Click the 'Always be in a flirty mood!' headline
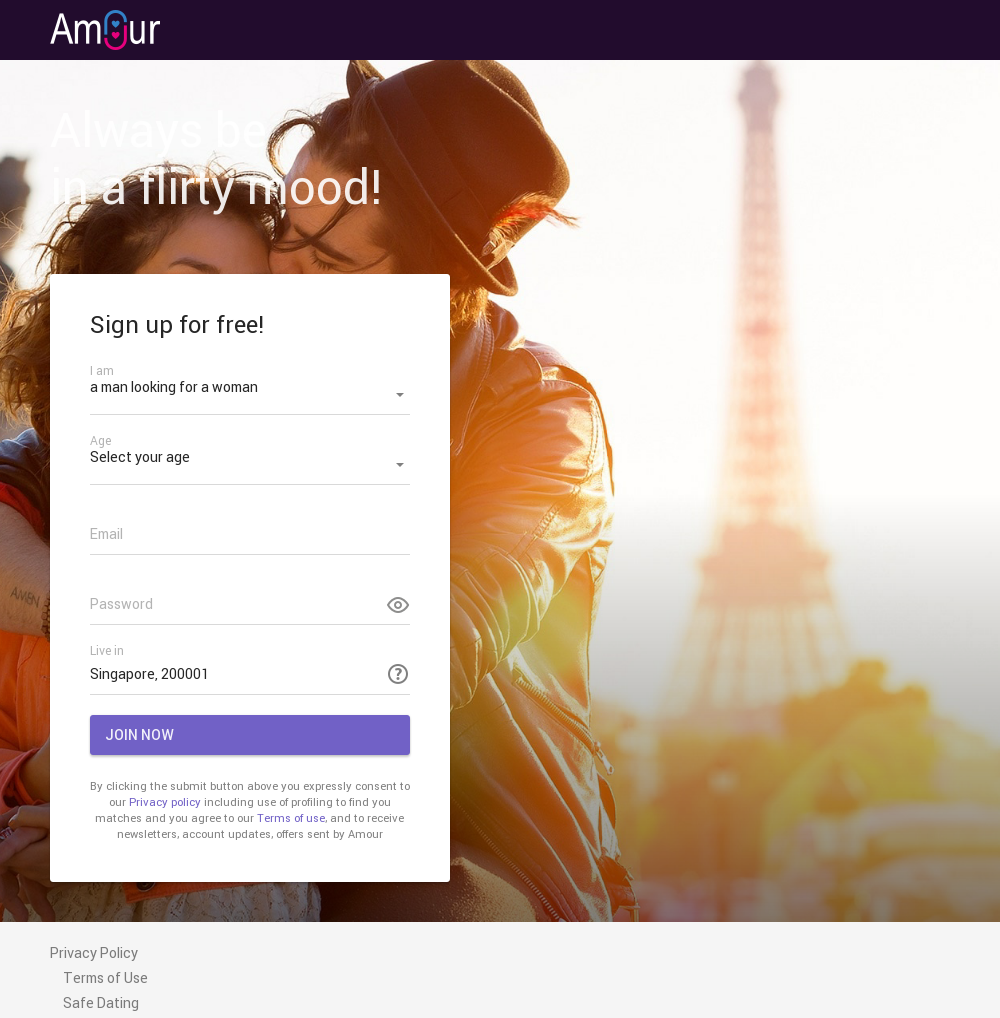Screen dimensions: 1000x1018 click(x=216, y=160)
